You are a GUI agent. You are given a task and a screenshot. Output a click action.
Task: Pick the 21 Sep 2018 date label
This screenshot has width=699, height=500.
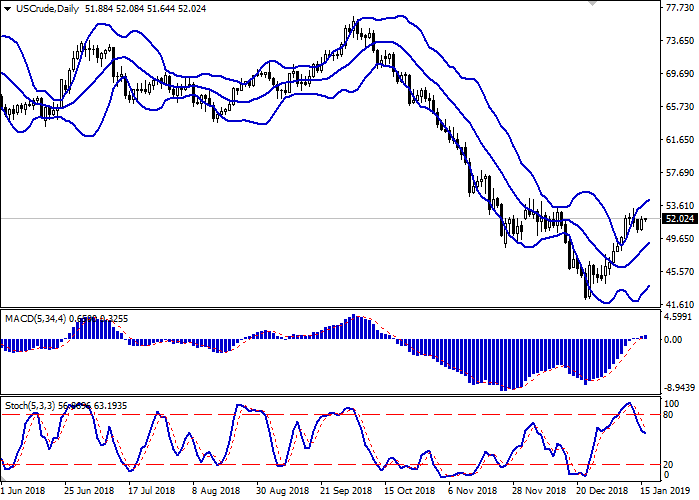(347, 491)
